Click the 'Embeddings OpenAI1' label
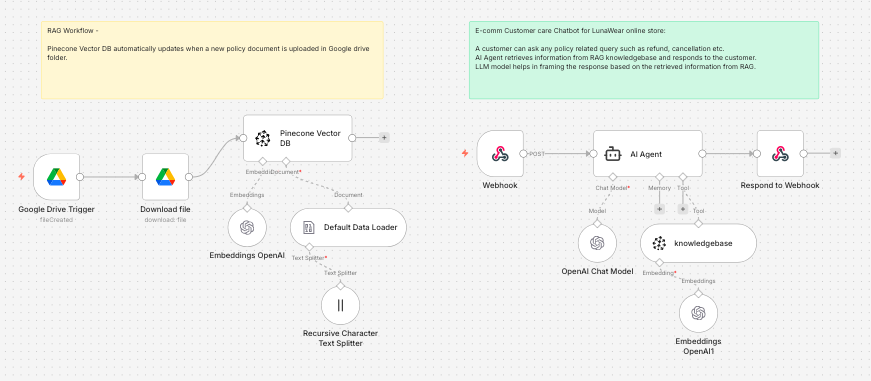Screen dimensions: 871x381 pyautogui.click(x=698, y=346)
